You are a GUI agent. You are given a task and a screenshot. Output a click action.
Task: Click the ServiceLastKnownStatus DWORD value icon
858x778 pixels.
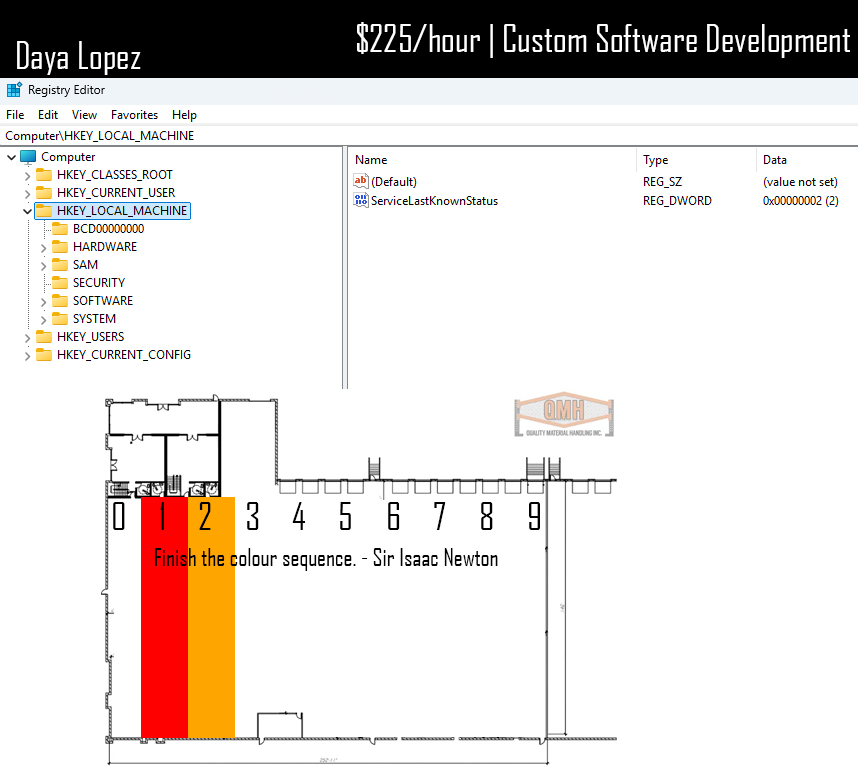click(361, 201)
